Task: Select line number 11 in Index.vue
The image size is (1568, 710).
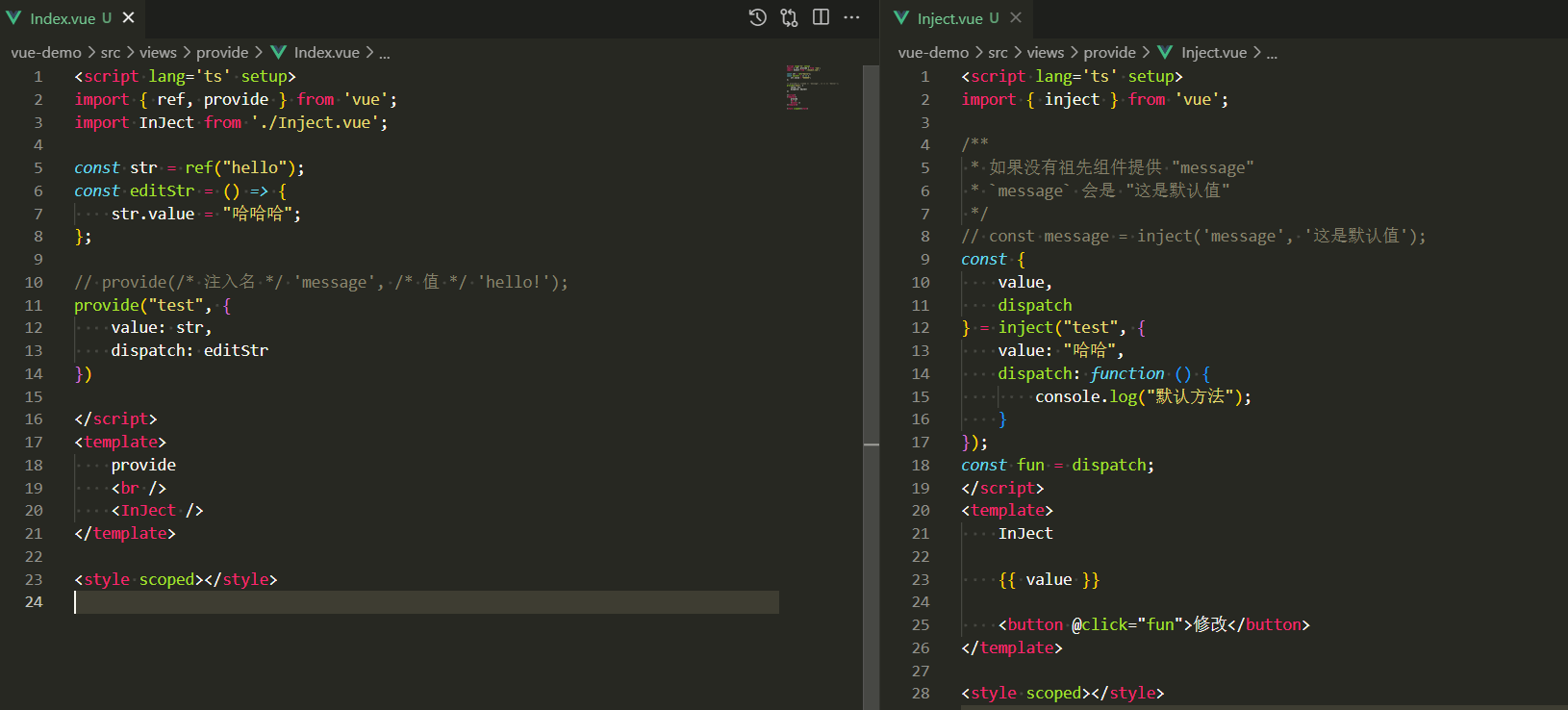Action: tap(34, 305)
